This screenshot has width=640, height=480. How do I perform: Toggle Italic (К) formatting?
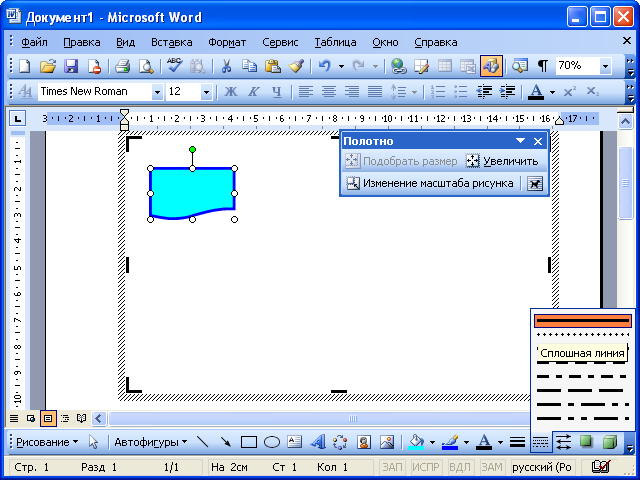[x=254, y=92]
